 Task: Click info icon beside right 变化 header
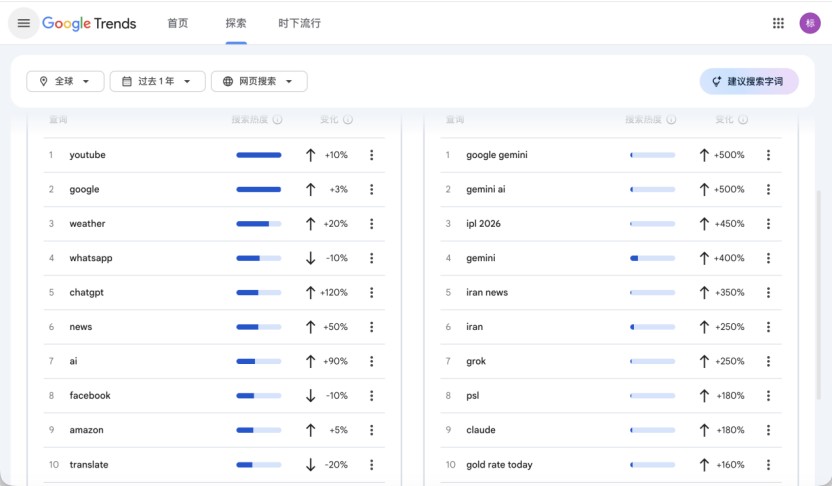pyautogui.click(x=742, y=120)
